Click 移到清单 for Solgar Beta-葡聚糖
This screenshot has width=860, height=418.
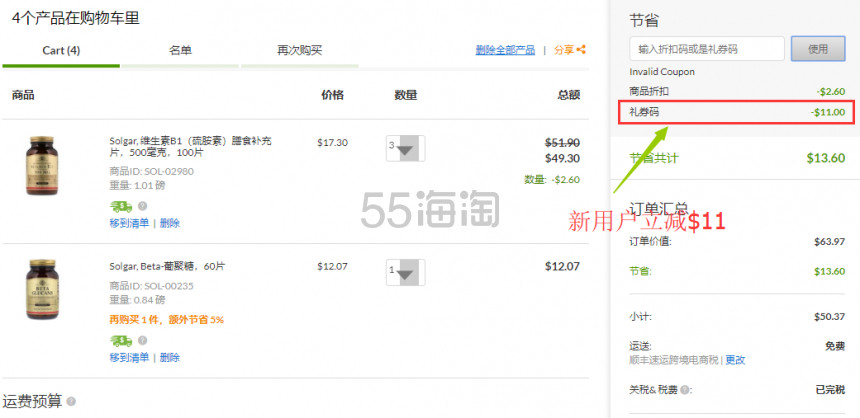[129, 358]
